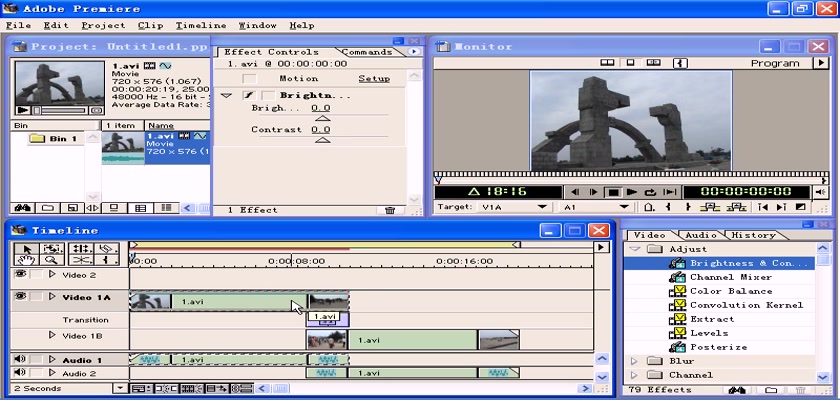The image size is (840, 400).
Task: Open the Clip menu
Action: [x=151, y=25]
